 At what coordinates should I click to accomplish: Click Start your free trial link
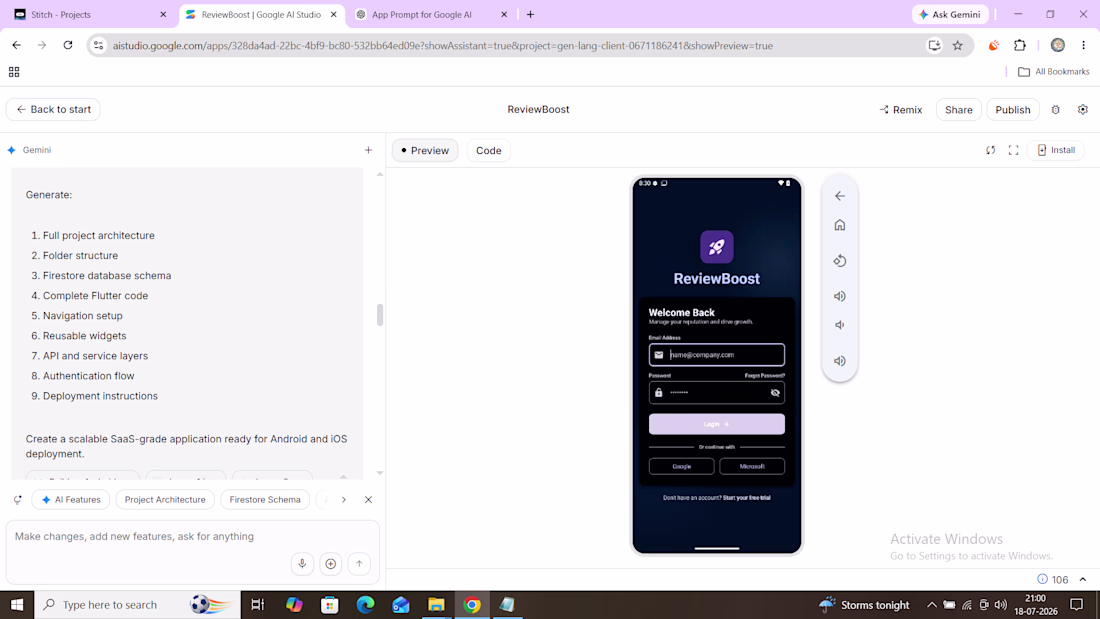(x=746, y=498)
